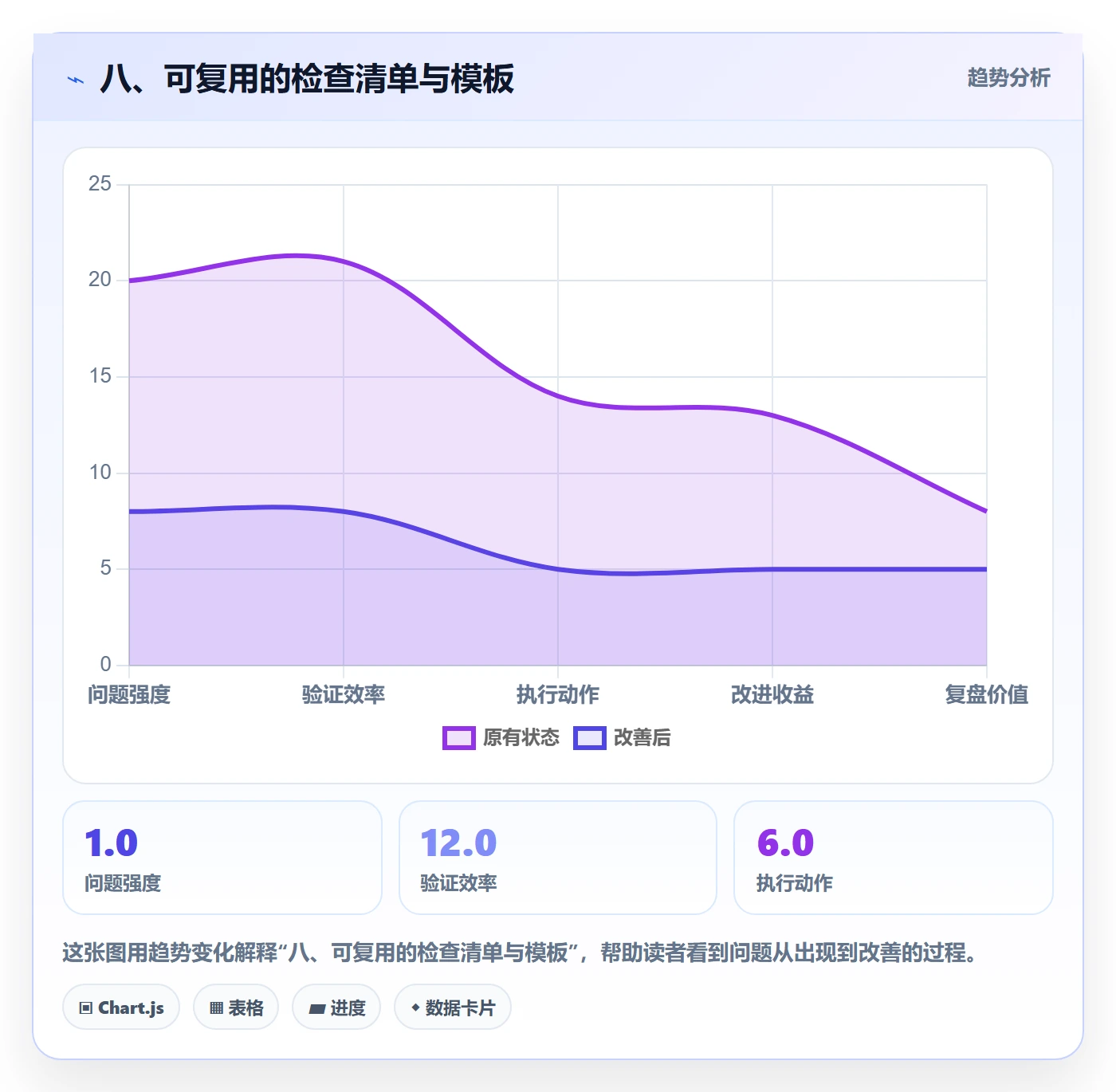The height and width of the screenshot is (1092, 1116).
Task: Click the 复盘价值 x-axis label
Action: pyautogui.click(x=987, y=695)
